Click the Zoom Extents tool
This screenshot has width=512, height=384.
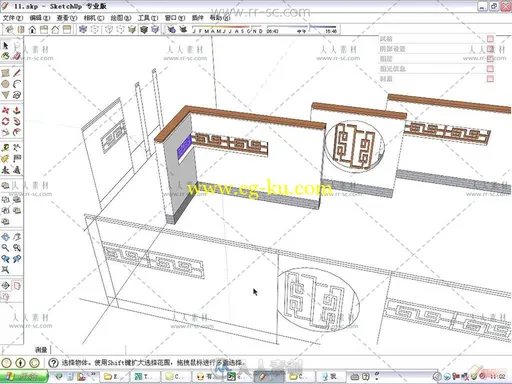tap(5, 269)
